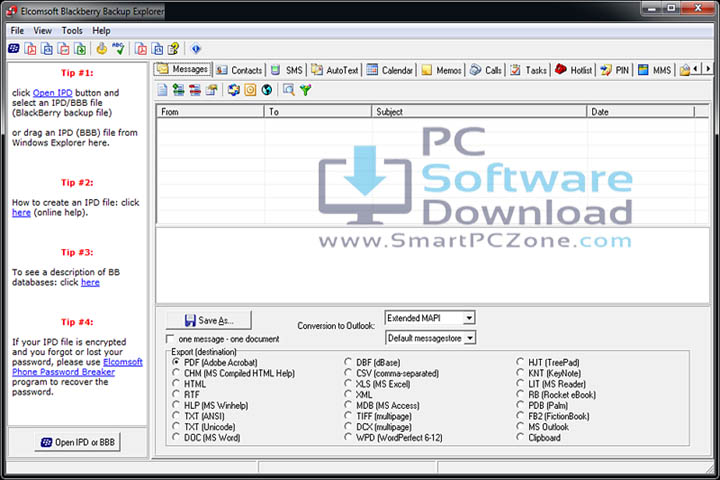Switch to the PIN tab
This screenshot has width=720, height=480.
pyautogui.click(x=615, y=70)
